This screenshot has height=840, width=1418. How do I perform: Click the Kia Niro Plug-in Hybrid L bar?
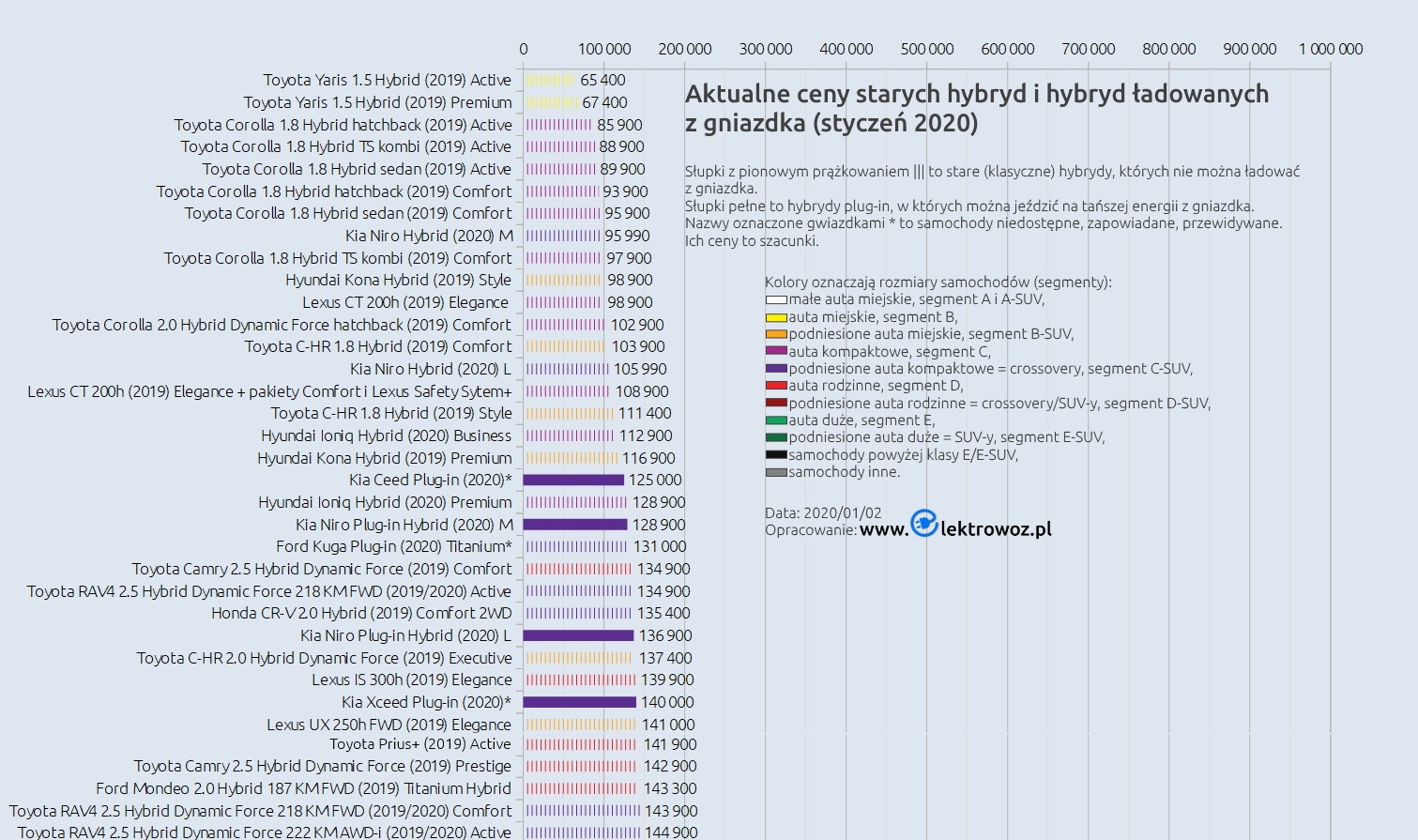[578, 635]
